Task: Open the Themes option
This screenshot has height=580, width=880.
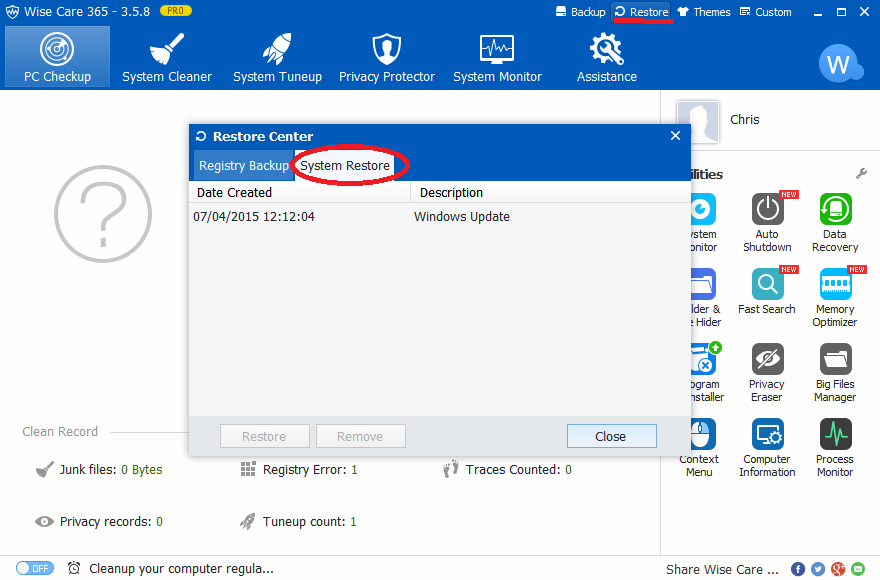Action: 704,12
